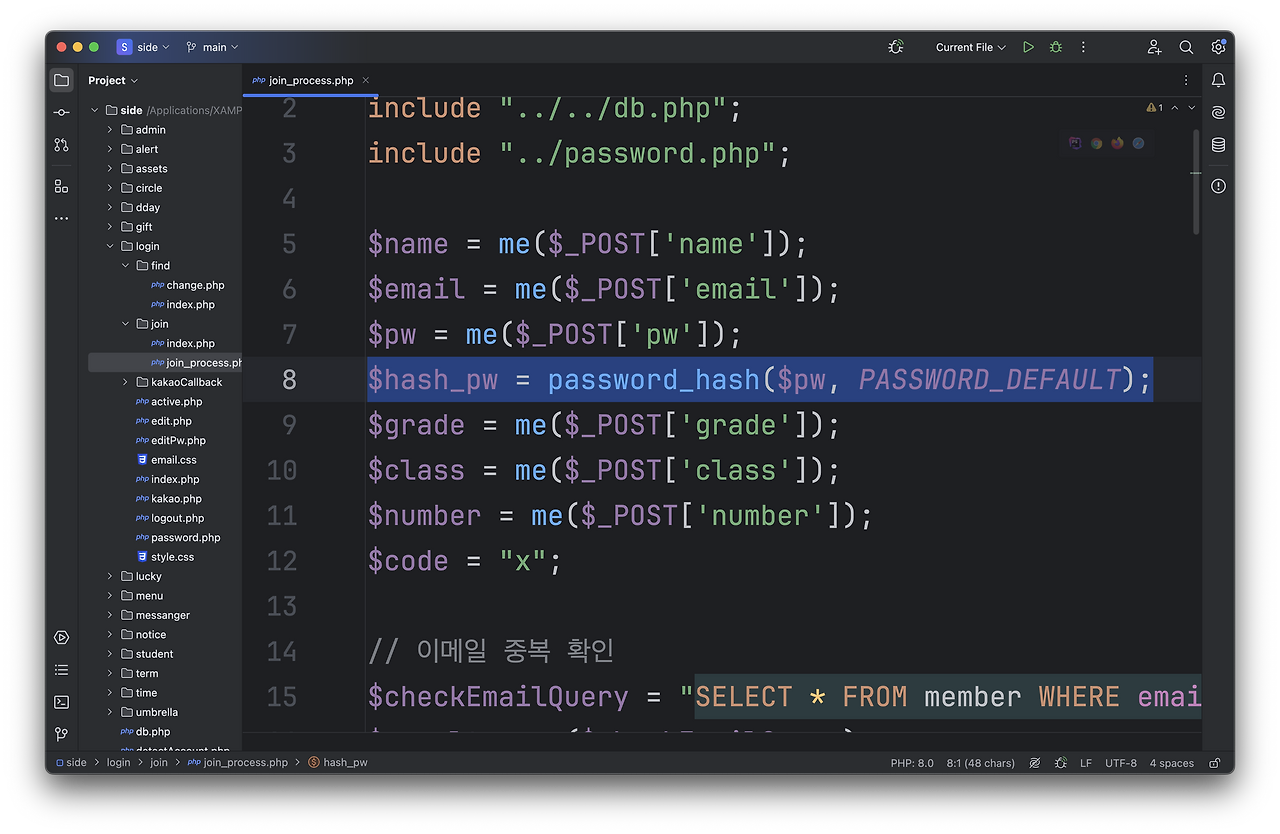Show the Notifications panel
This screenshot has width=1280, height=834.
point(1218,80)
